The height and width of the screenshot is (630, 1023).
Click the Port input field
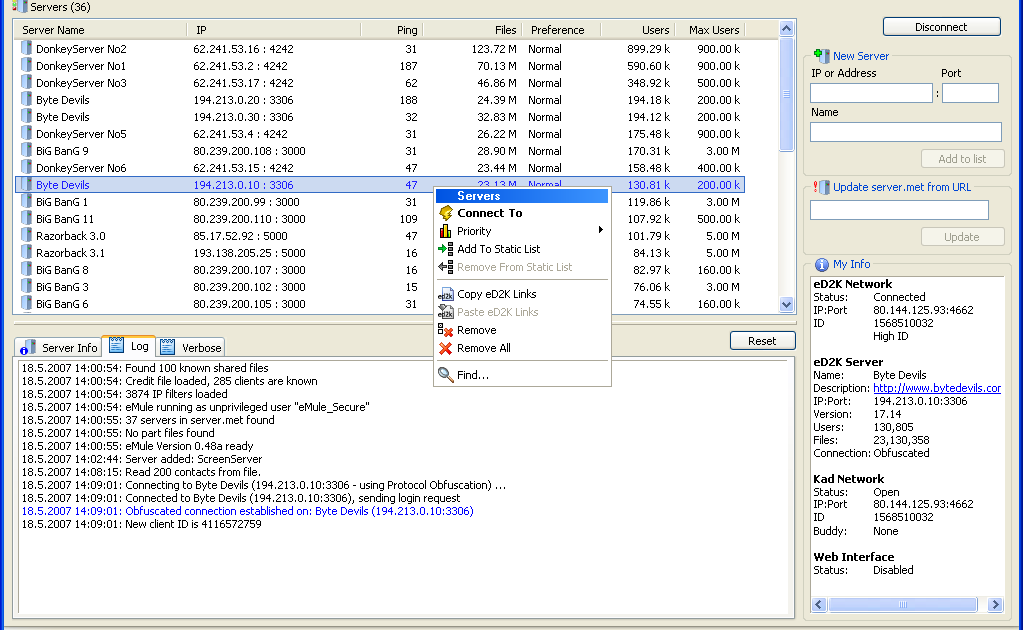click(x=970, y=93)
